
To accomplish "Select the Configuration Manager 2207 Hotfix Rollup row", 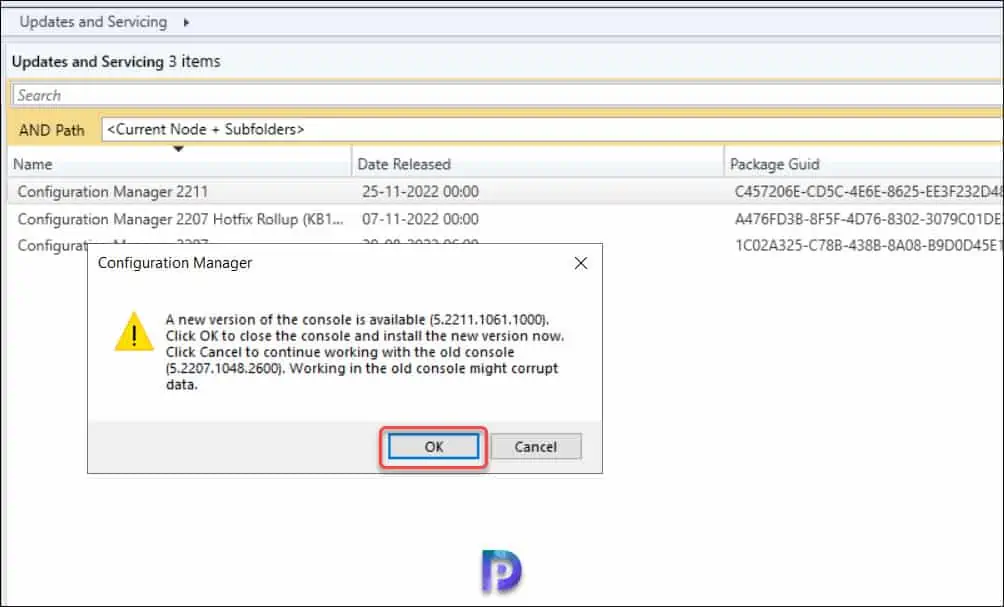I will pos(506,219).
